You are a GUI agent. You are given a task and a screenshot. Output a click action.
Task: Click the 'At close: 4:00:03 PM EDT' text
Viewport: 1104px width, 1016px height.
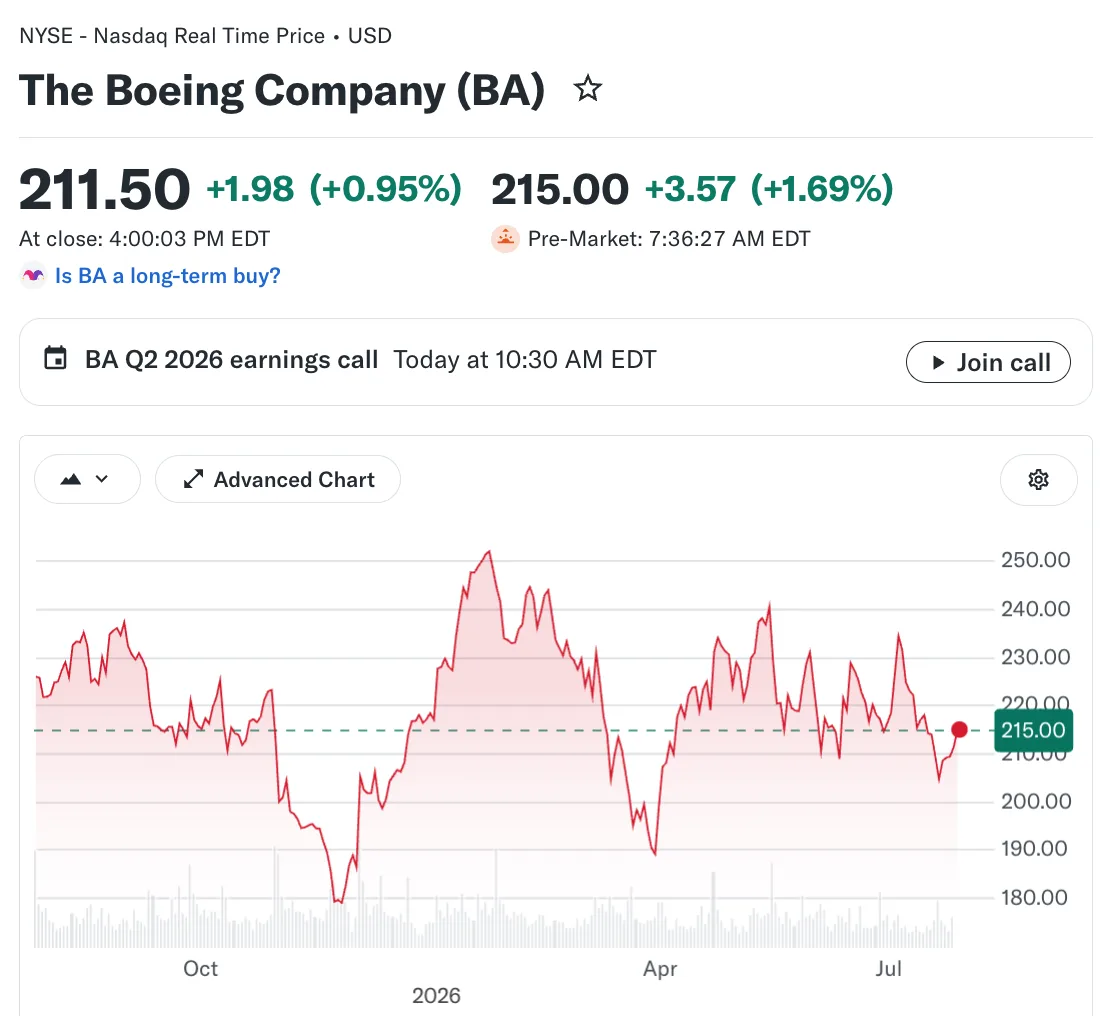pyautogui.click(x=144, y=239)
